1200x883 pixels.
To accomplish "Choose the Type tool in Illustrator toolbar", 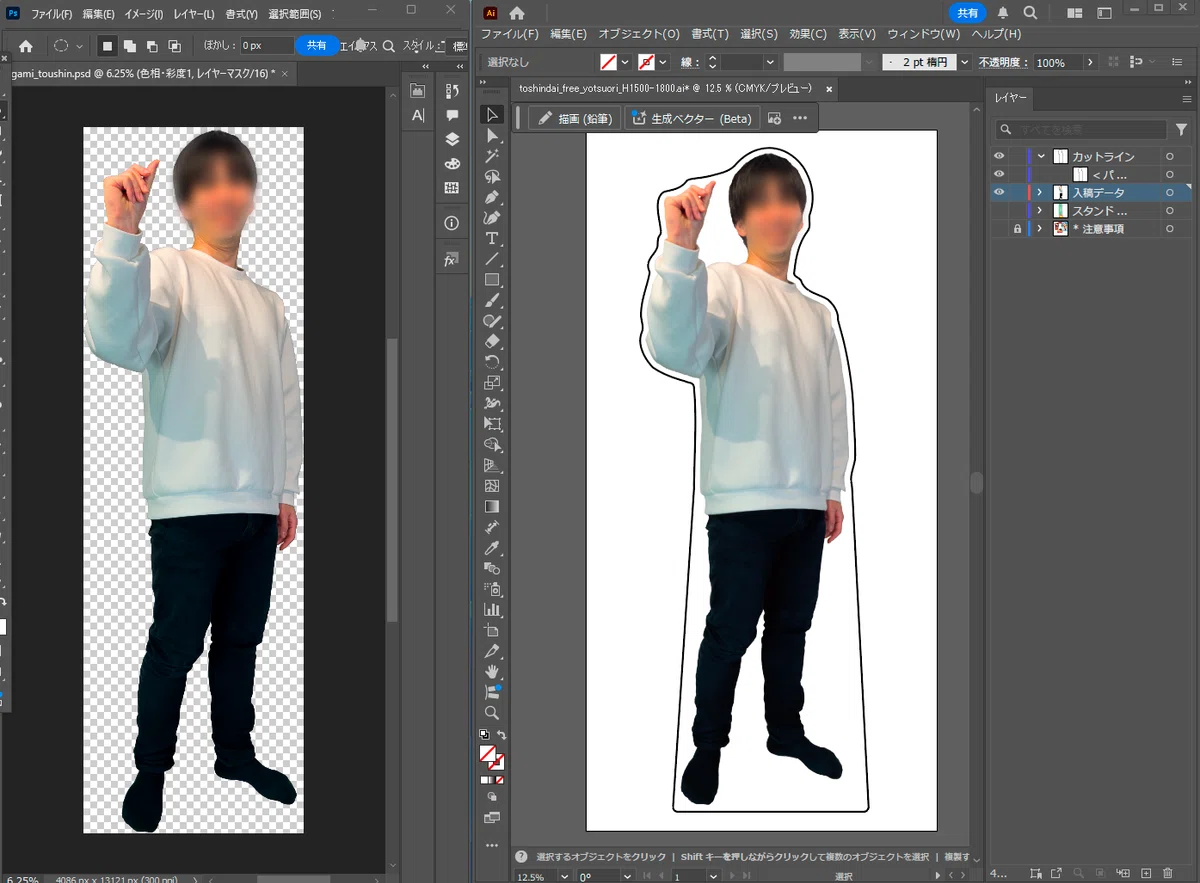I will pos(492,238).
